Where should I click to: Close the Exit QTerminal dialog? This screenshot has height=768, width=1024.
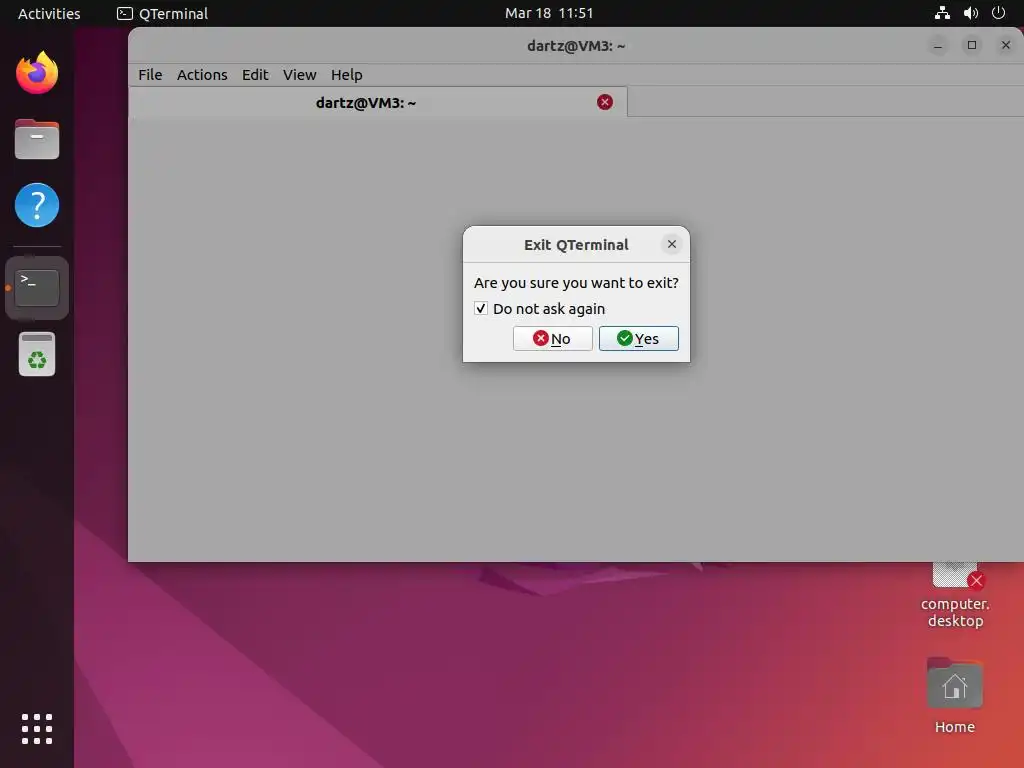[671, 244]
